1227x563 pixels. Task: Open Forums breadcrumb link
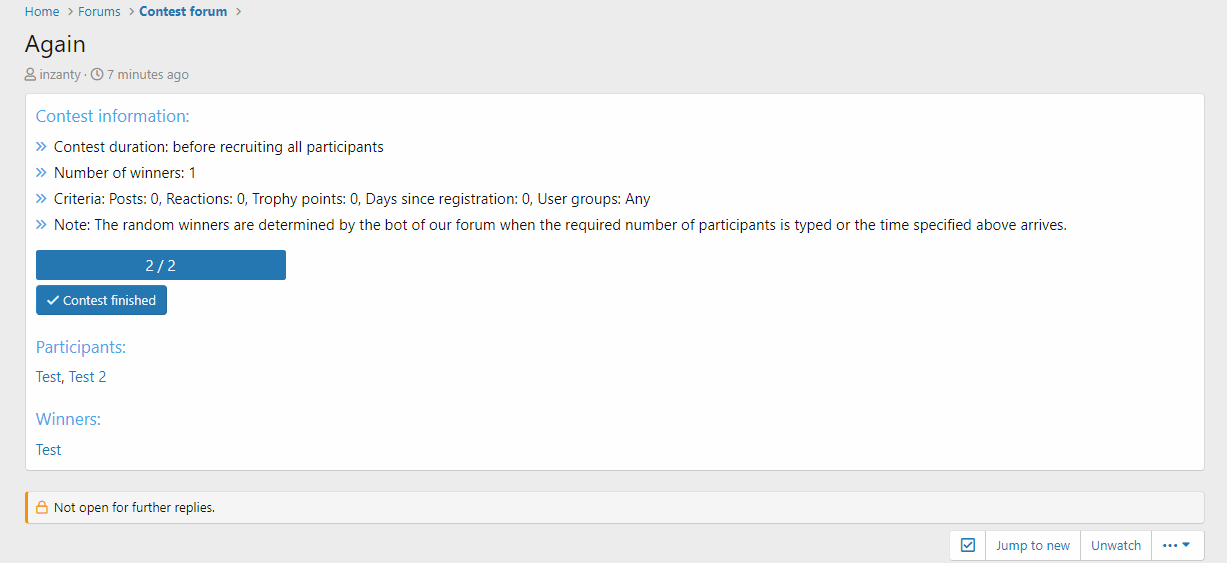click(x=99, y=12)
